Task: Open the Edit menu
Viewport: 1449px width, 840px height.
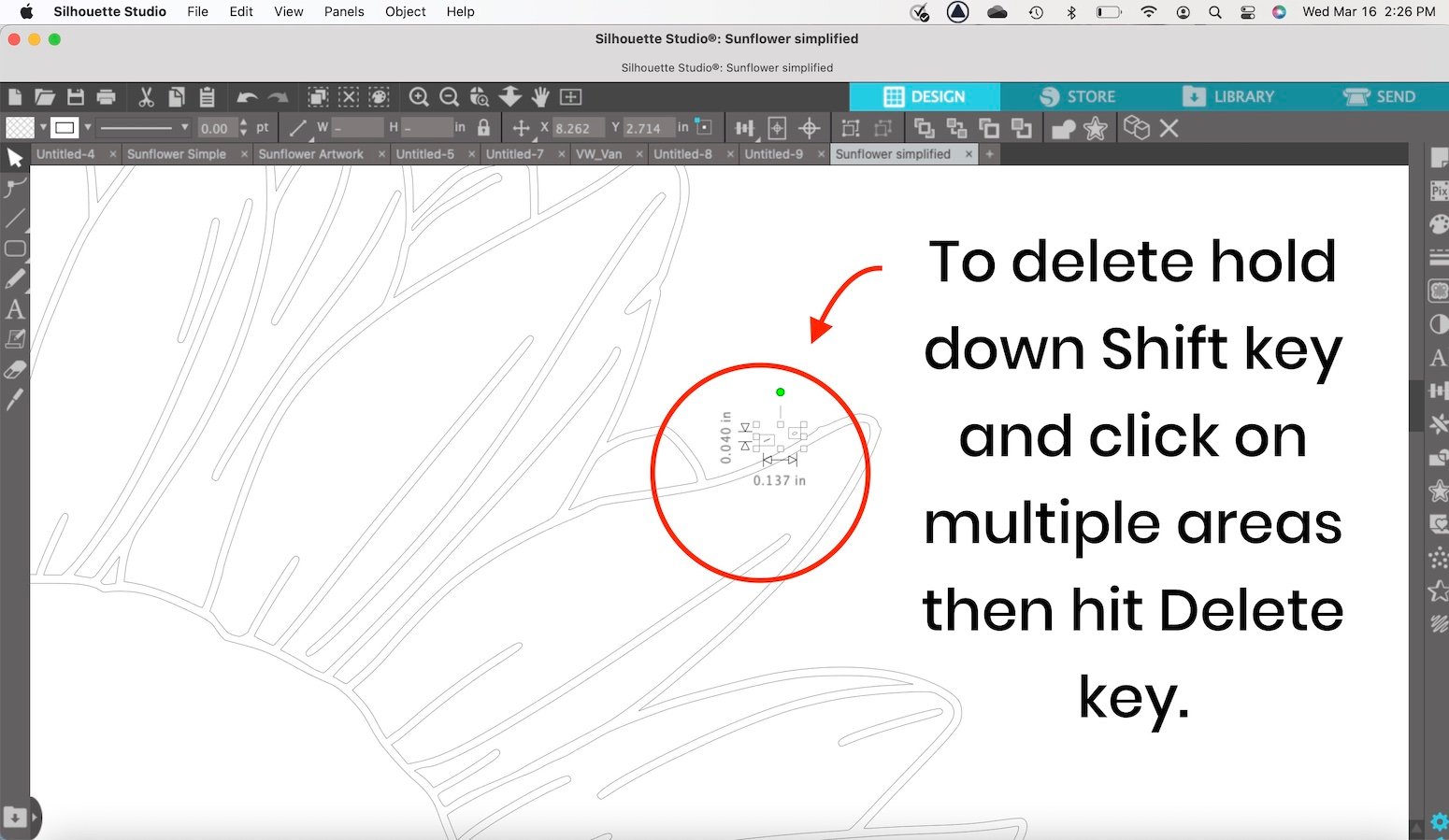Action: tap(241, 11)
